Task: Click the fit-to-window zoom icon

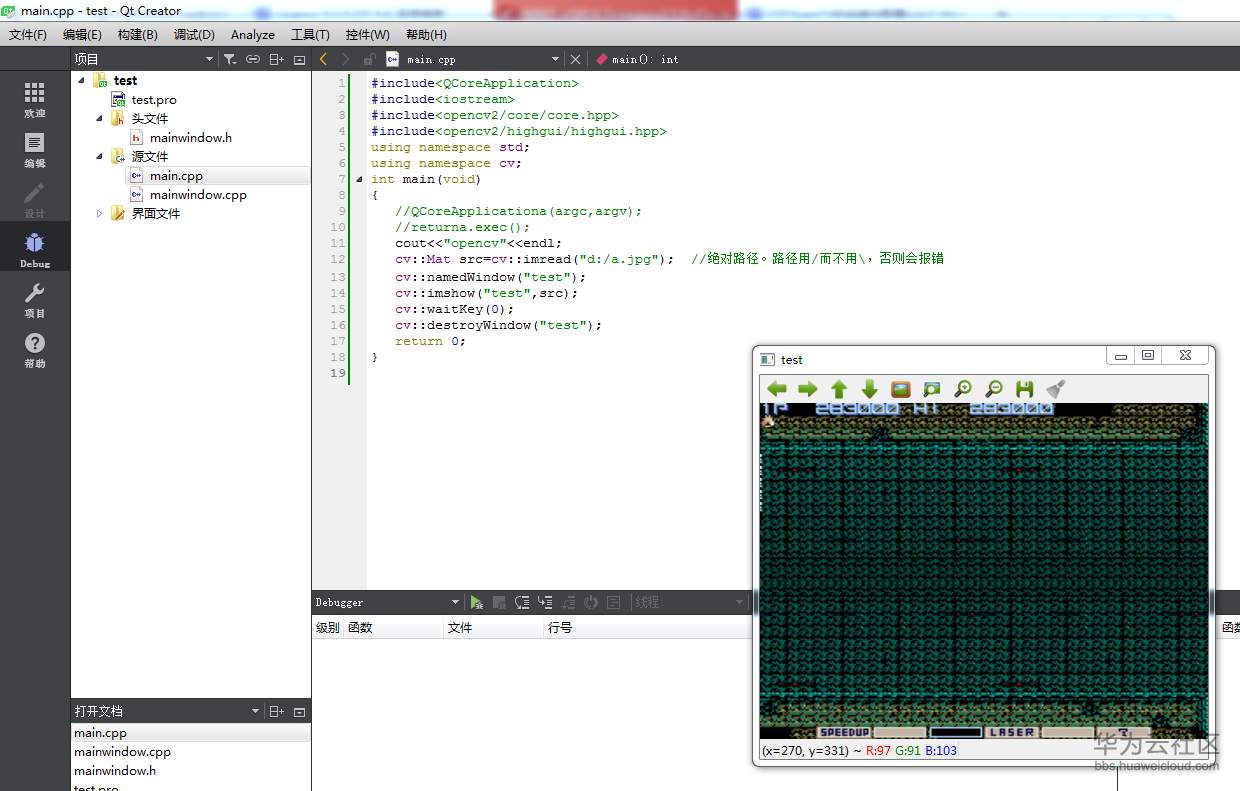Action: click(932, 389)
